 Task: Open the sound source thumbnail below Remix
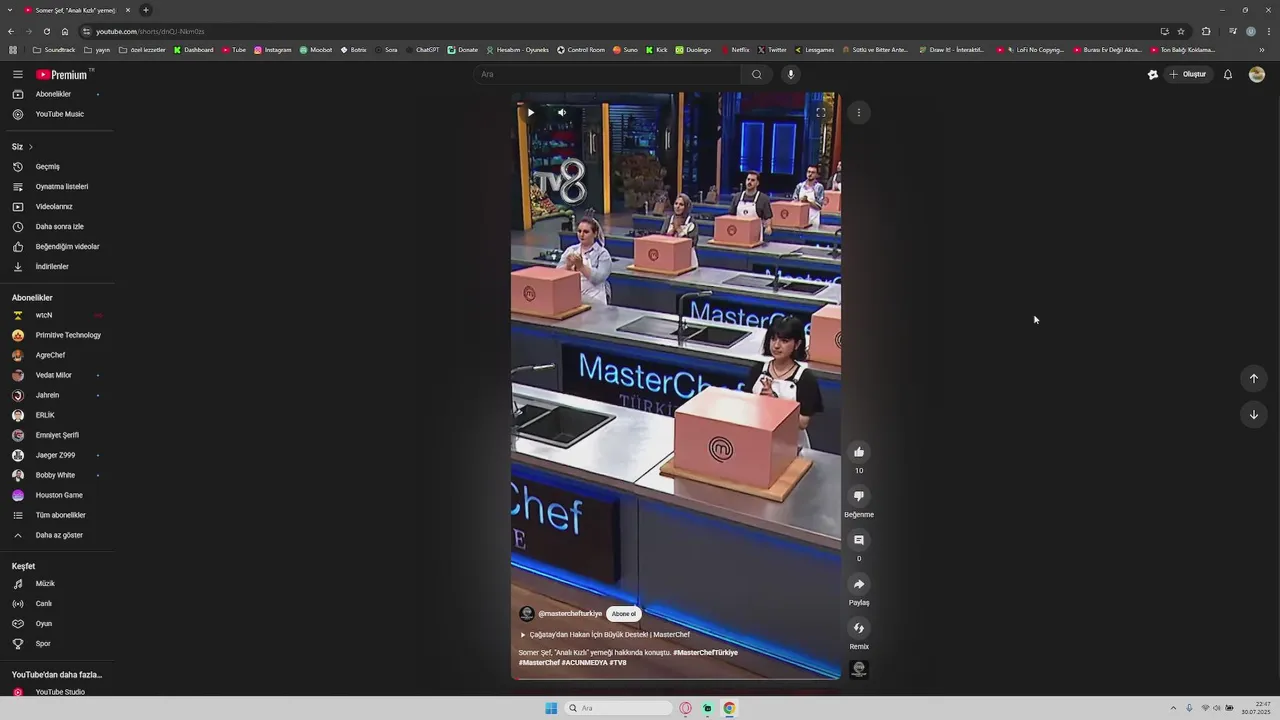coord(859,669)
